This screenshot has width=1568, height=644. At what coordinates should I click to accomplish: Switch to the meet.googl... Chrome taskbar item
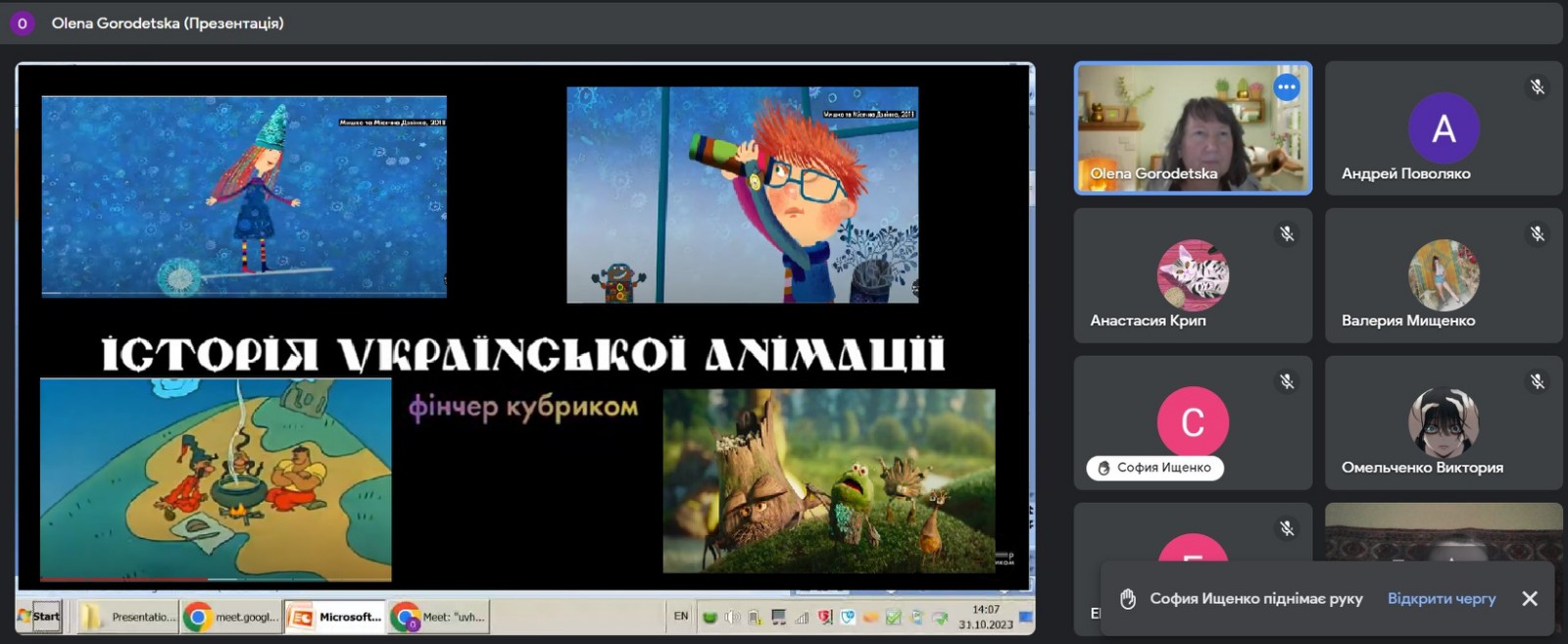[x=232, y=617]
